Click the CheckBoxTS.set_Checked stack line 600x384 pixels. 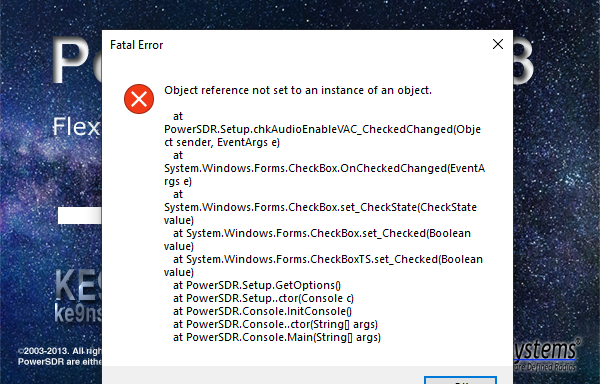pyautogui.click(x=323, y=266)
